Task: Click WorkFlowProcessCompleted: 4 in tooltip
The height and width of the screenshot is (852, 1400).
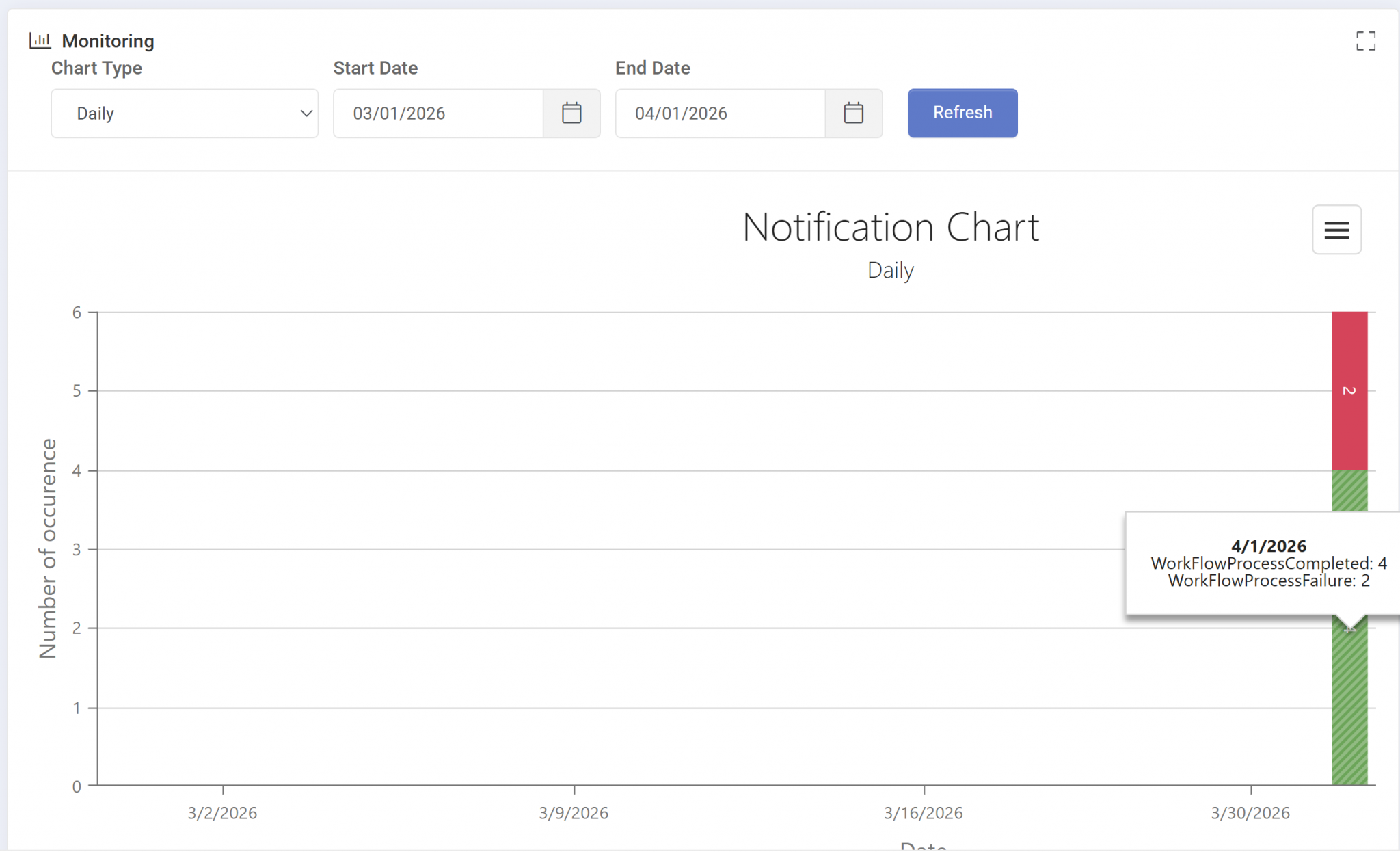Action: click(1269, 563)
